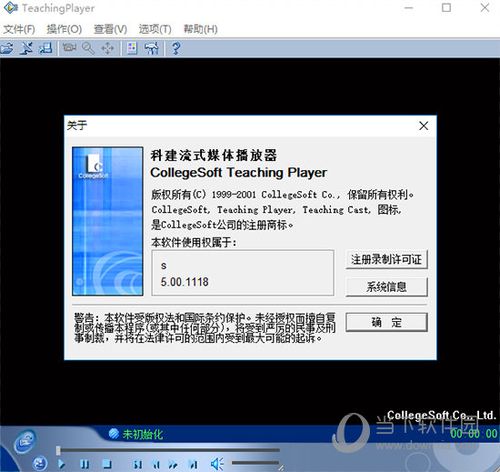Click the question mark help icon

coord(176,48)
